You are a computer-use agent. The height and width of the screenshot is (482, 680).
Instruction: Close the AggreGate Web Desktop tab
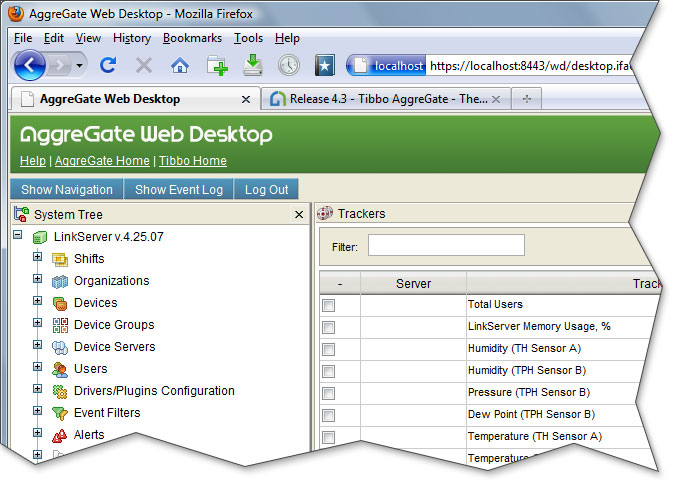pos(245,99)
